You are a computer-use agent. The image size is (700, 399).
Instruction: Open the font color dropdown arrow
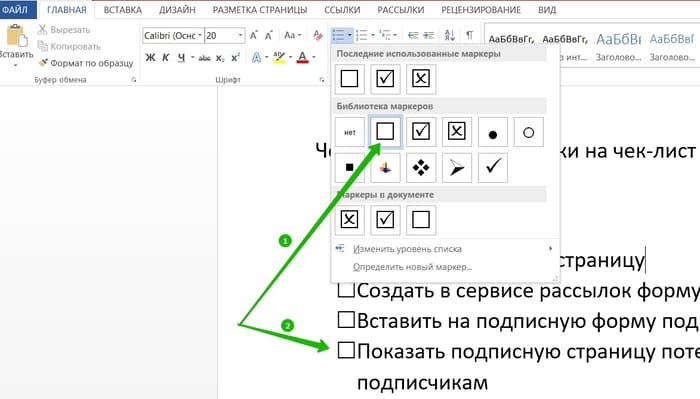pyautogui.click(x=314, y=58)
